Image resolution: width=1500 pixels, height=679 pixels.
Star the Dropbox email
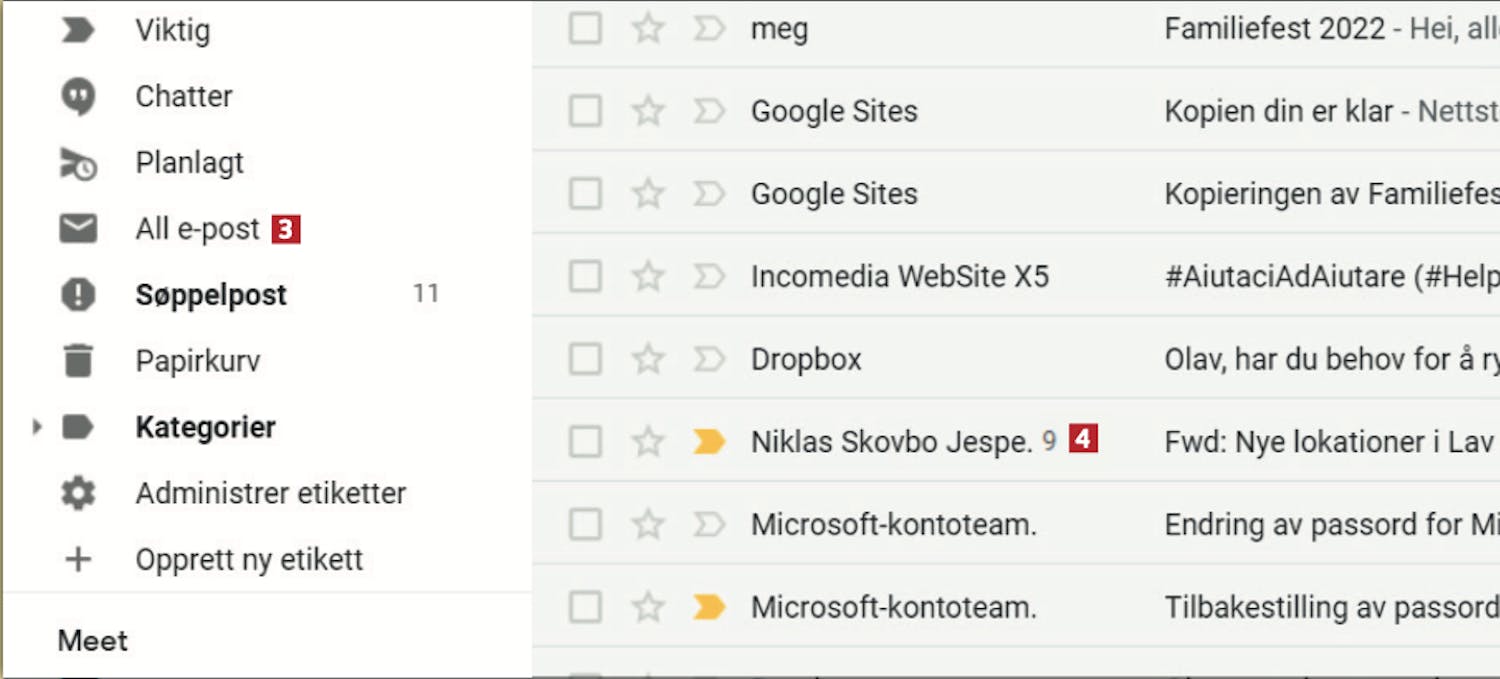click(x=649, y=359)
